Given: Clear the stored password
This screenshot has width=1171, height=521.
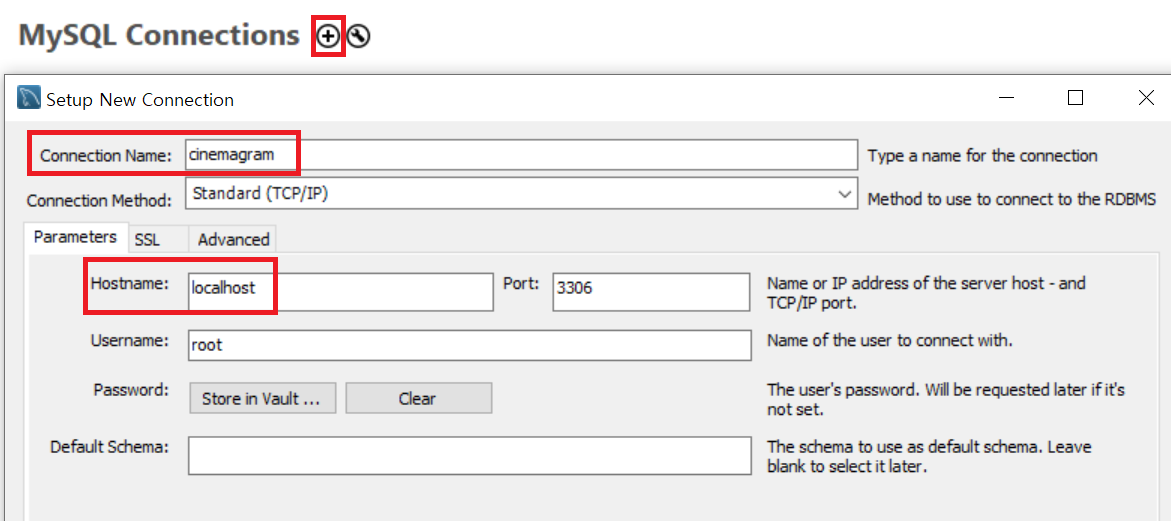Looking at the screenshot, I should [418, 399].
